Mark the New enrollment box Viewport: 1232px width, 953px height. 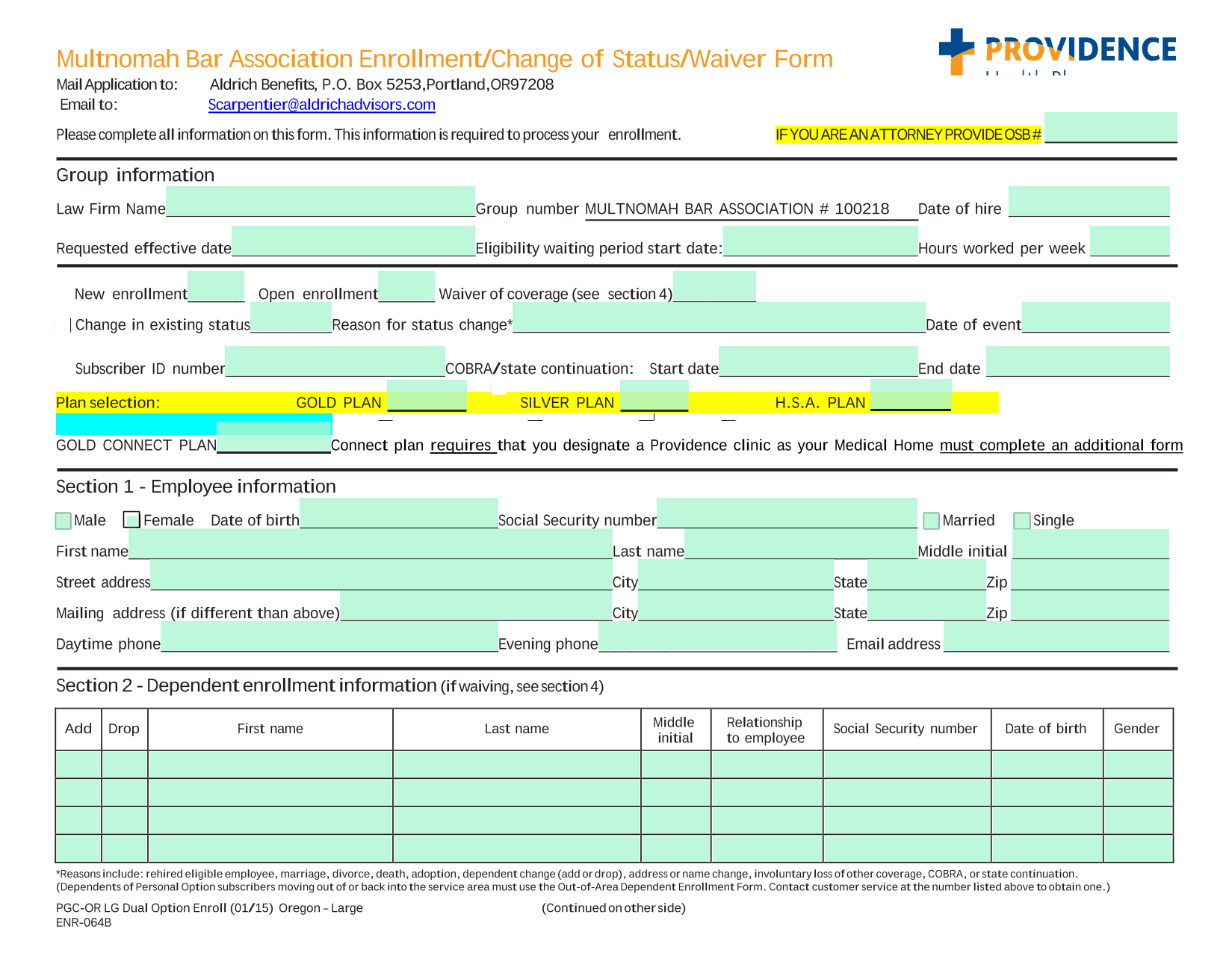point(216,286)
